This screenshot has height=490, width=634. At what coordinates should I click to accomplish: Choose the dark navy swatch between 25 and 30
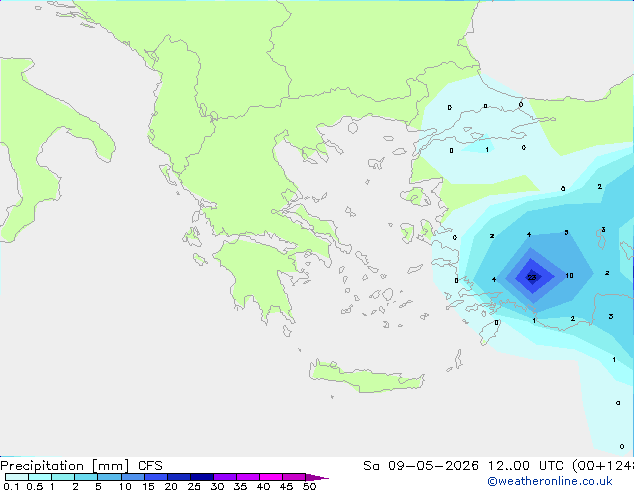(202, 477)
